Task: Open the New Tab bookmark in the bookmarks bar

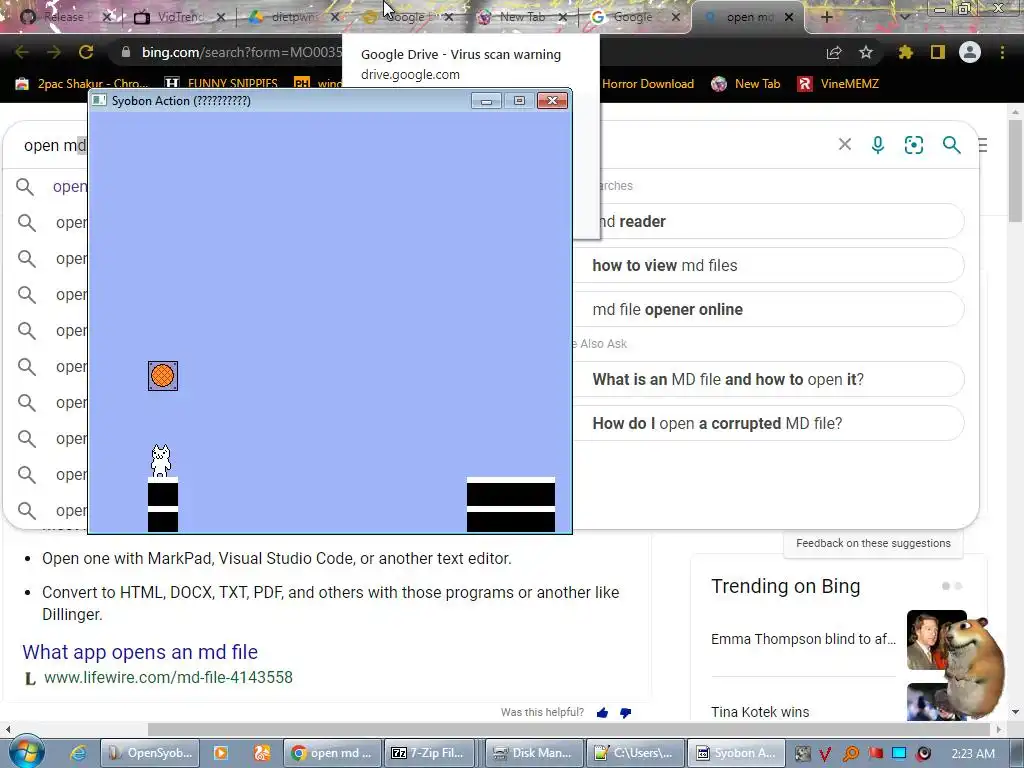Action: point(746,84)
